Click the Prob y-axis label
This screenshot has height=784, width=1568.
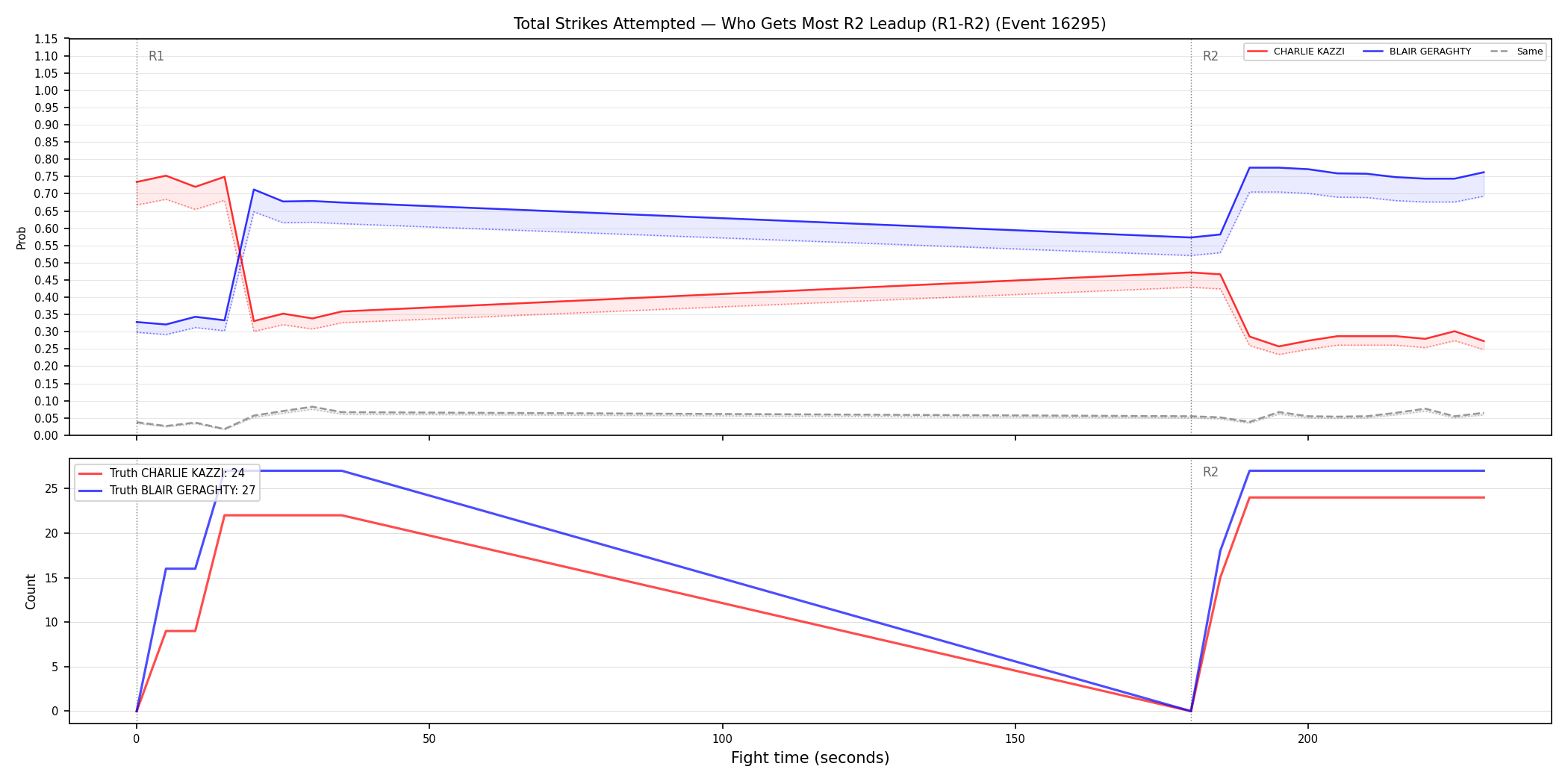pyautogui.click(x=22, y=237)
